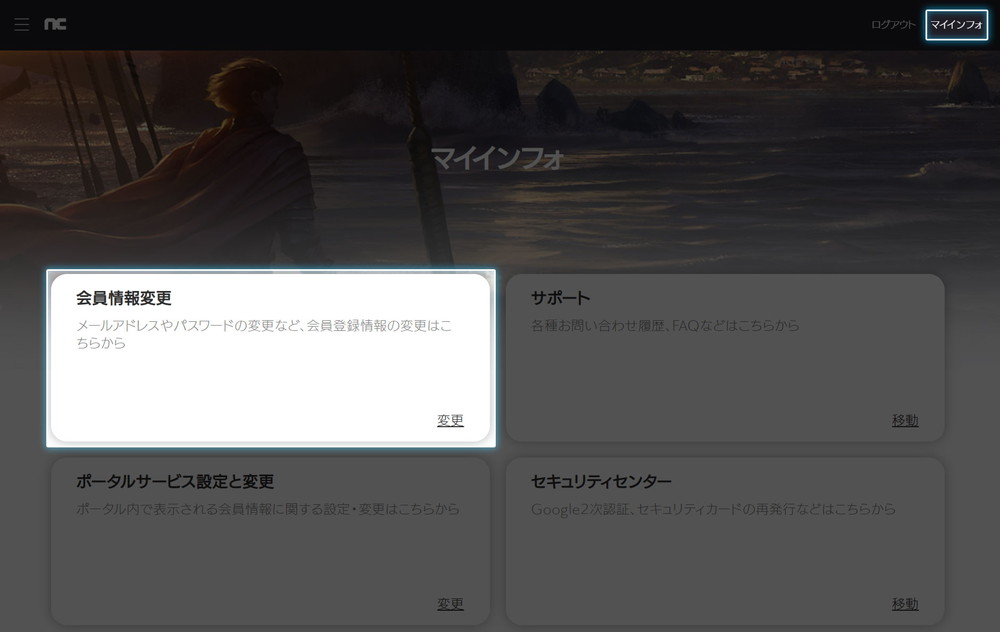Click the Google2次認証 description text
Screen dimensions: 1000x632
click(713, 509)
